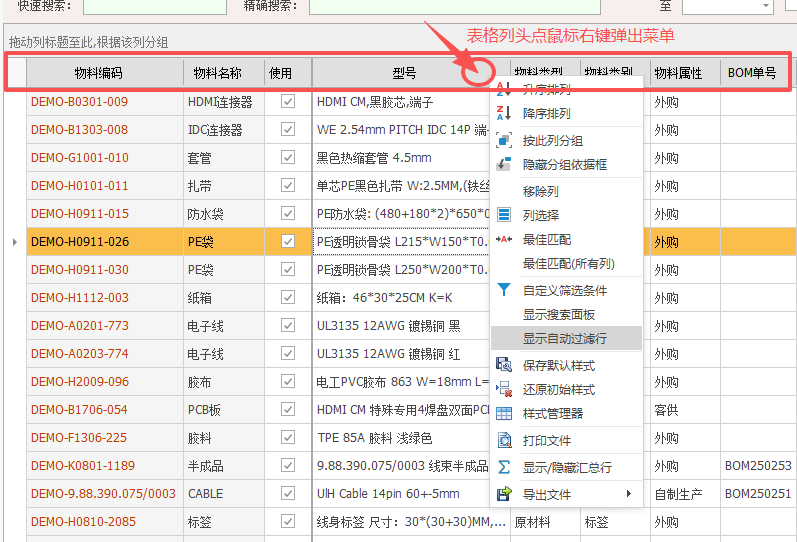Image resolution: width=797 pixels, height=542 pixels.
Task: Click the sigma summary row icon
Action: [503, 467]
